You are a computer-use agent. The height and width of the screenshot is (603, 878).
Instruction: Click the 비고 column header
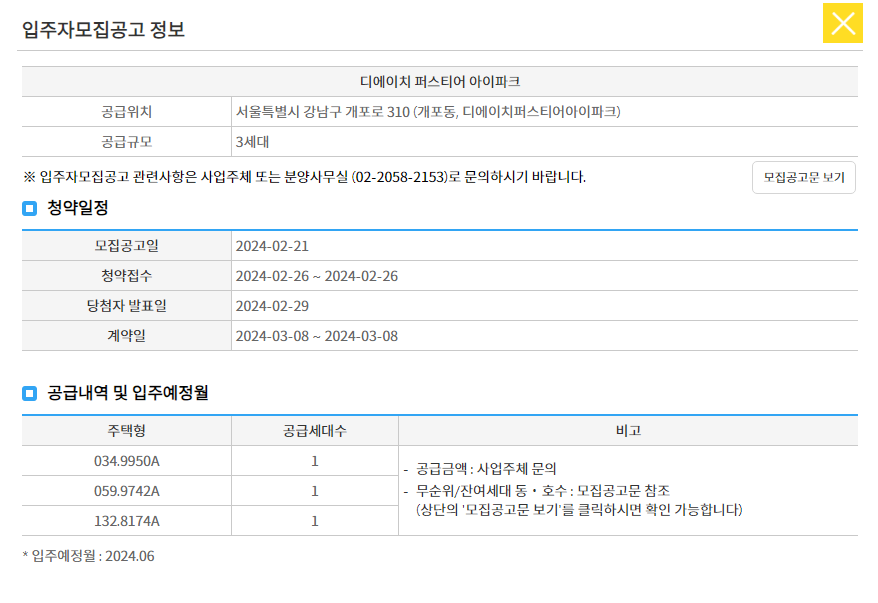pos(628,431)
